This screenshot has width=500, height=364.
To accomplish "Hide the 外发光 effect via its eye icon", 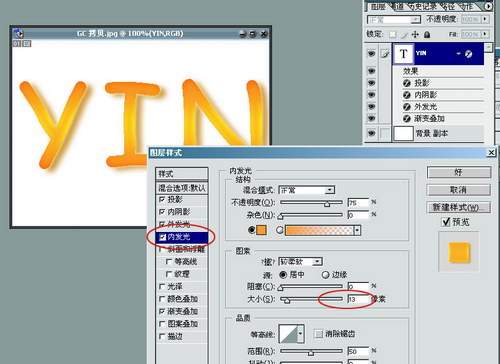I will coord(371,107).
